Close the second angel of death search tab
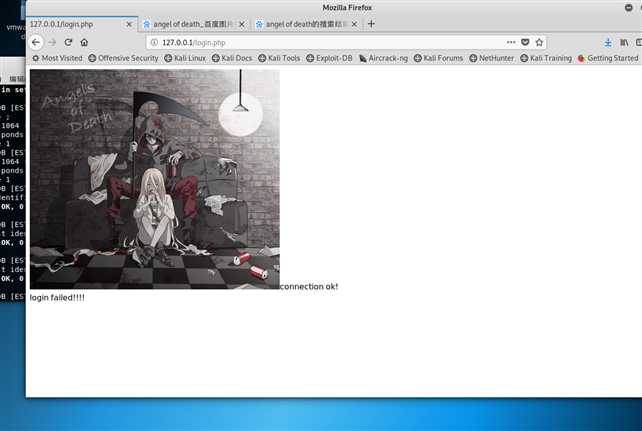Screen dimensions: 642x431 (x=355, y=25)
